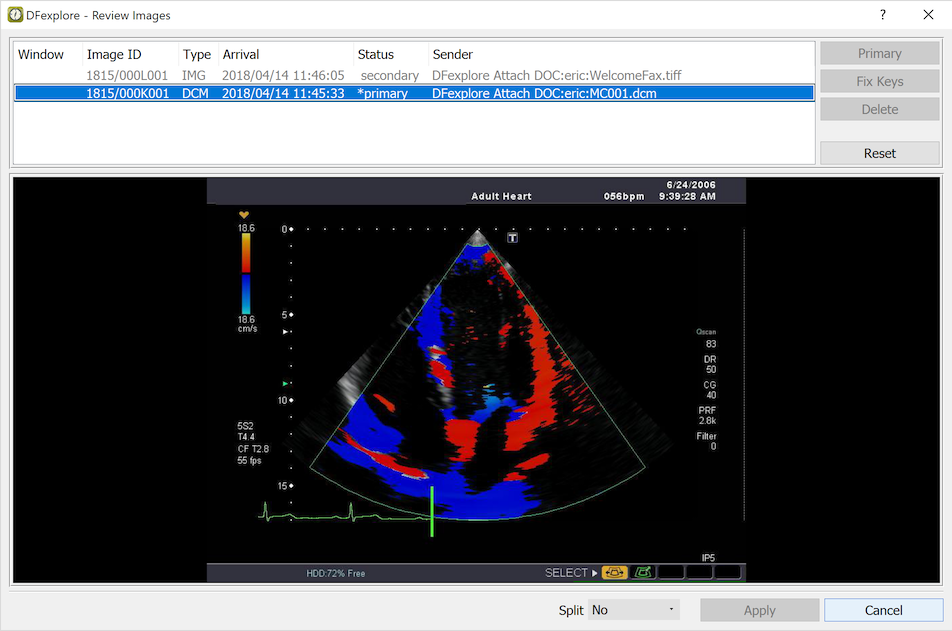952x631 pixels.
Task: Click the Reset button
Action: click(x=880, y=153)
